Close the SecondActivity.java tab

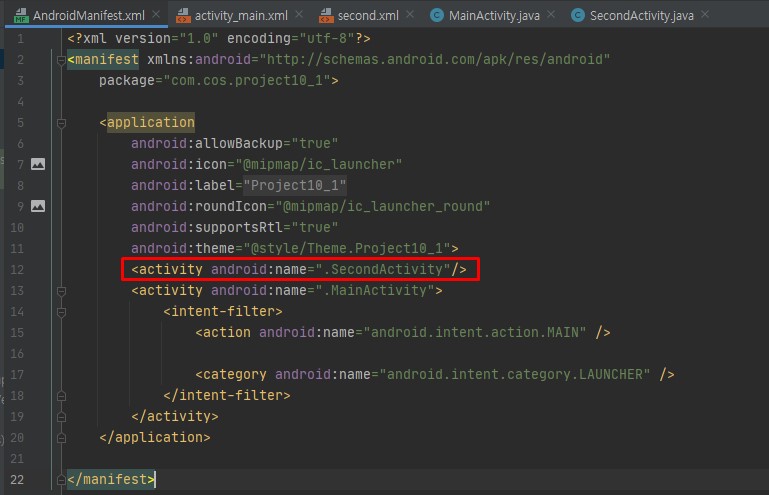coord(705,15)
